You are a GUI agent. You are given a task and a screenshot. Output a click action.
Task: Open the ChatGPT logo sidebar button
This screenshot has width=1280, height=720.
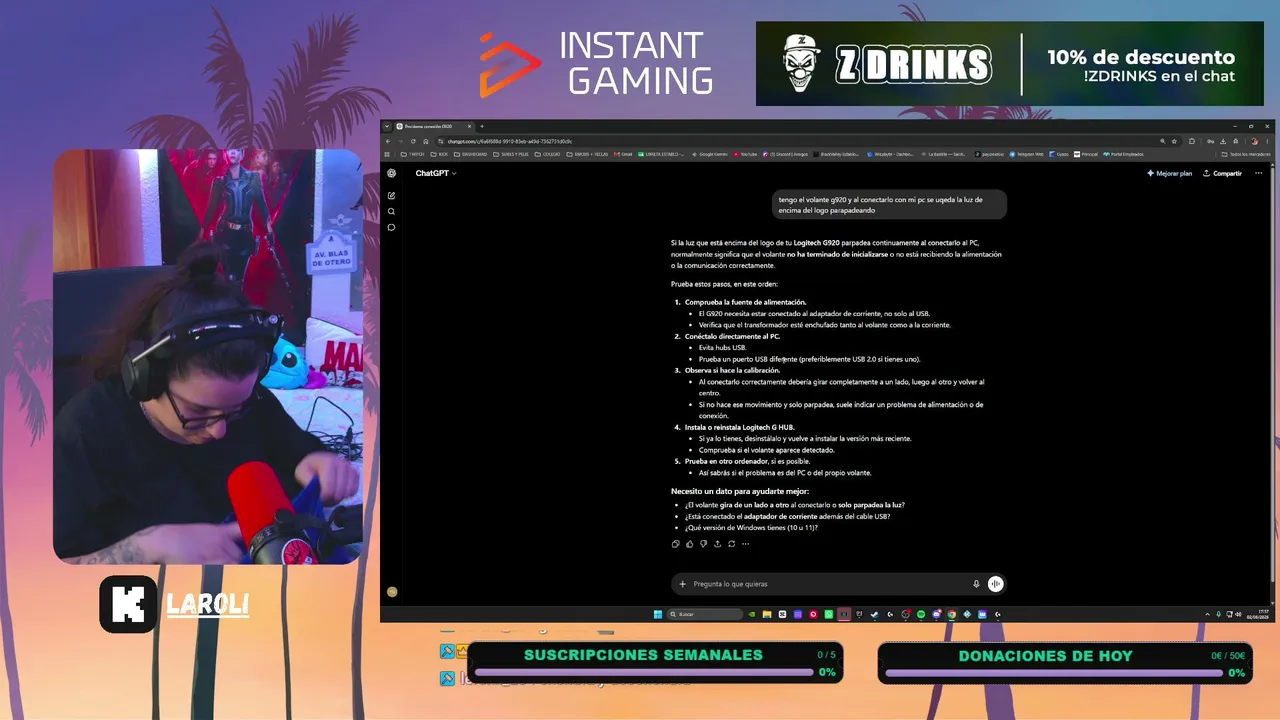(x=392, y=173)
